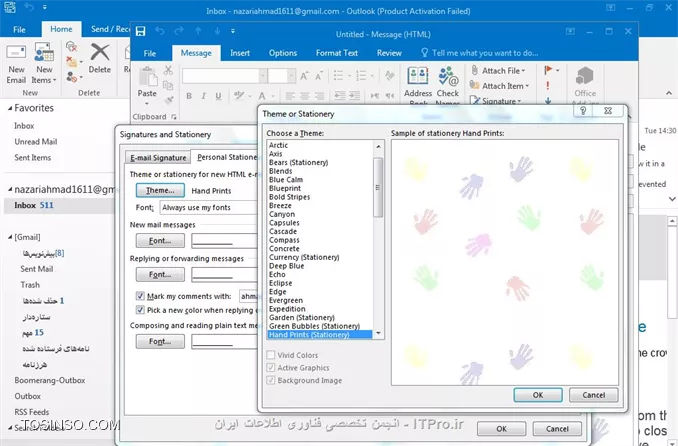Open the Review tab

tap(389, 53)
